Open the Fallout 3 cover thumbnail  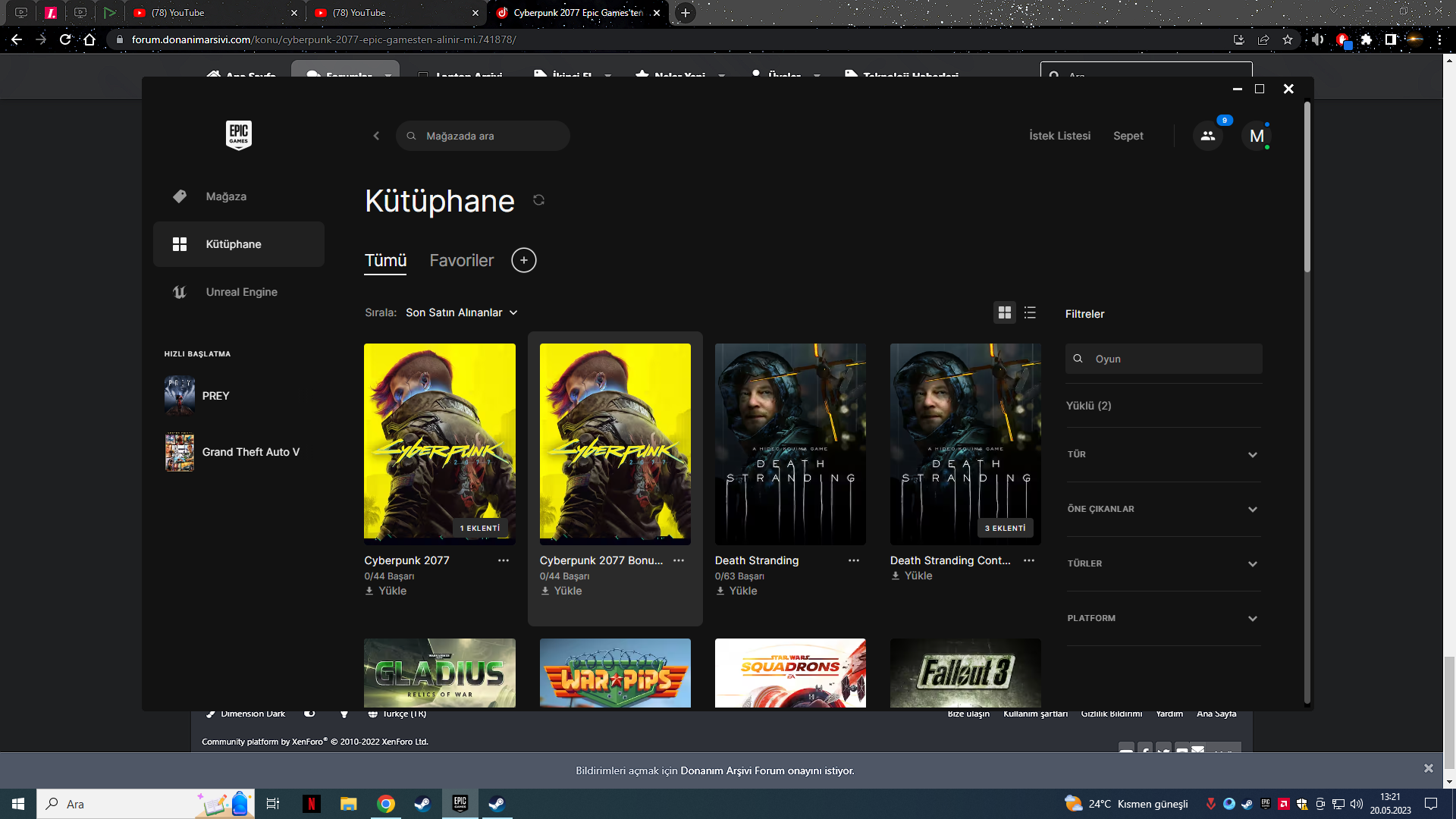click(965, 673)
